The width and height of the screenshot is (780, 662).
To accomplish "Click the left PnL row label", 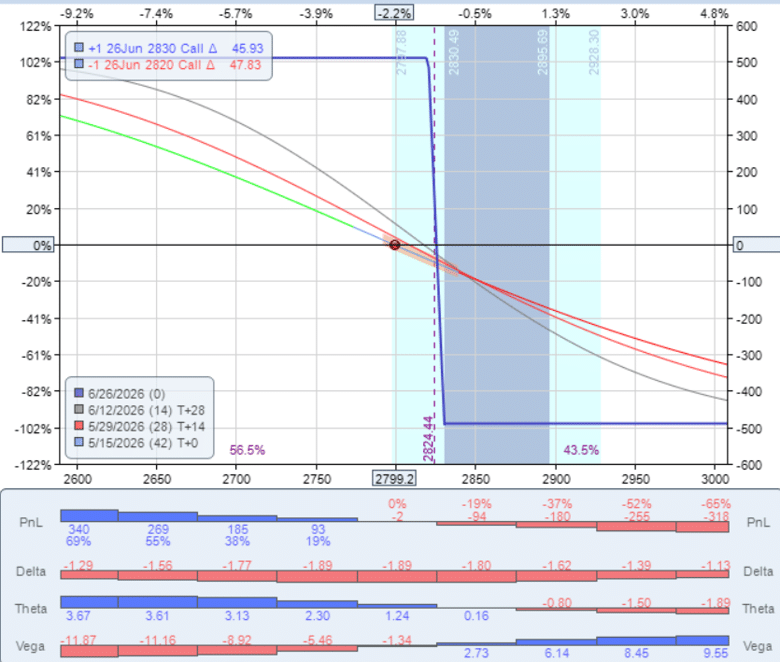I will point(31,522).
